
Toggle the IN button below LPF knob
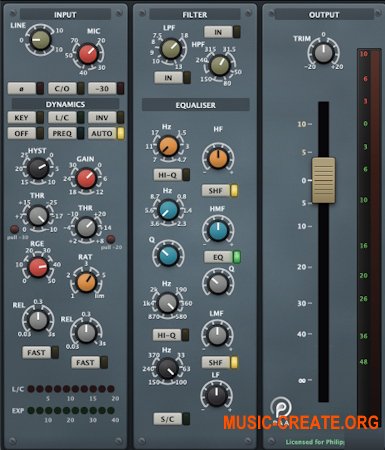[173, 78]
